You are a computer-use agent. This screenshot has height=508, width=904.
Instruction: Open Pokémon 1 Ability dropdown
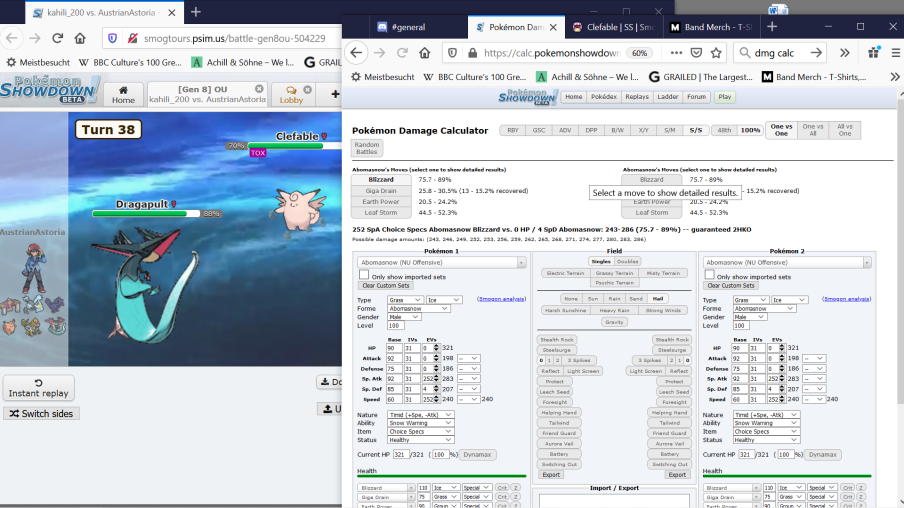point(420,423)
